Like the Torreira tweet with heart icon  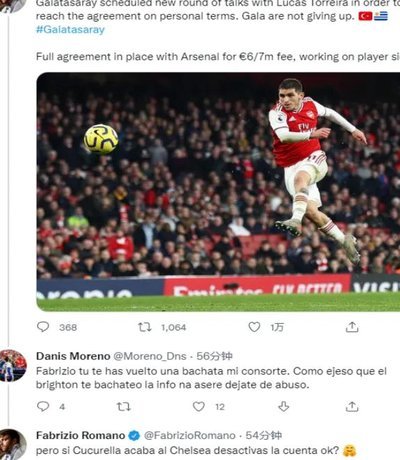point(254,327)
